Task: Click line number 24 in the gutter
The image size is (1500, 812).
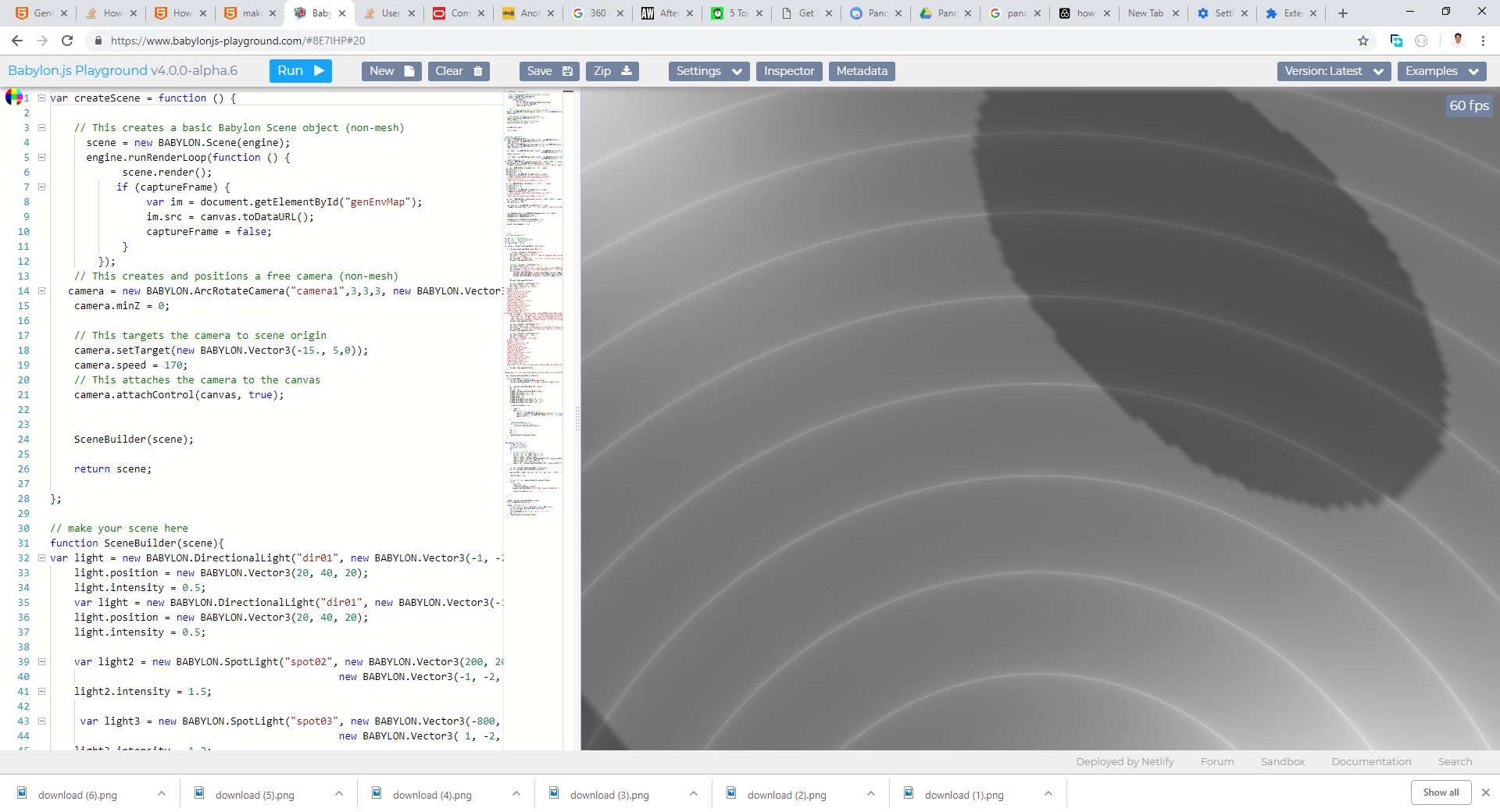Action: click(23, 440)
